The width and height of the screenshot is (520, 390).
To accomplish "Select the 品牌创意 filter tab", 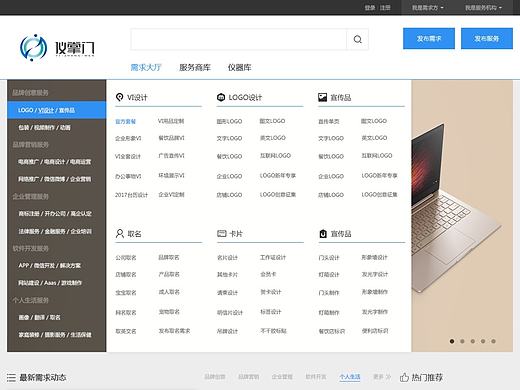I will click(215, 377).
